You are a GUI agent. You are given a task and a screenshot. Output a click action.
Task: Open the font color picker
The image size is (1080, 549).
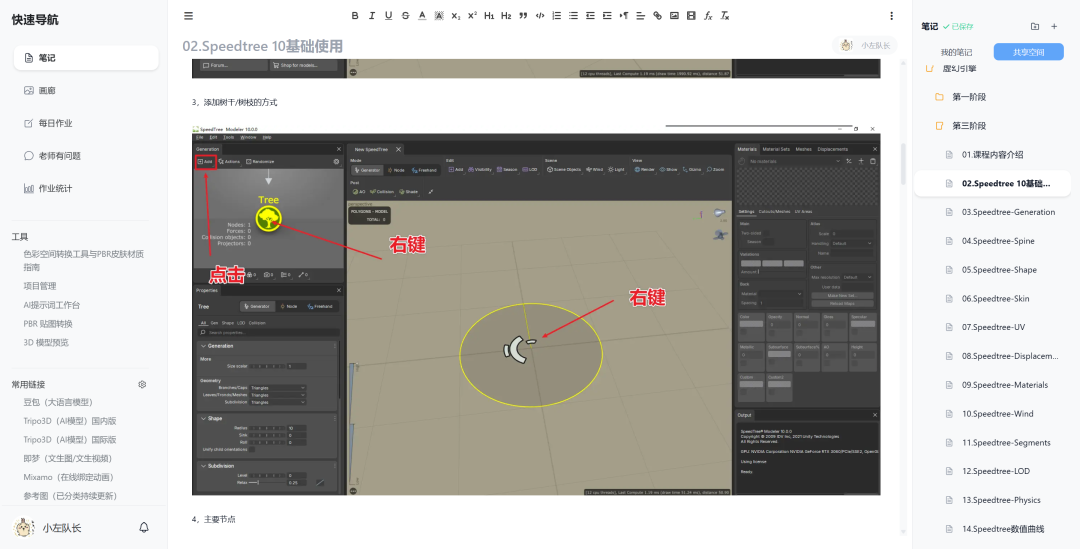pyautogui.click(x=422, y=16)
